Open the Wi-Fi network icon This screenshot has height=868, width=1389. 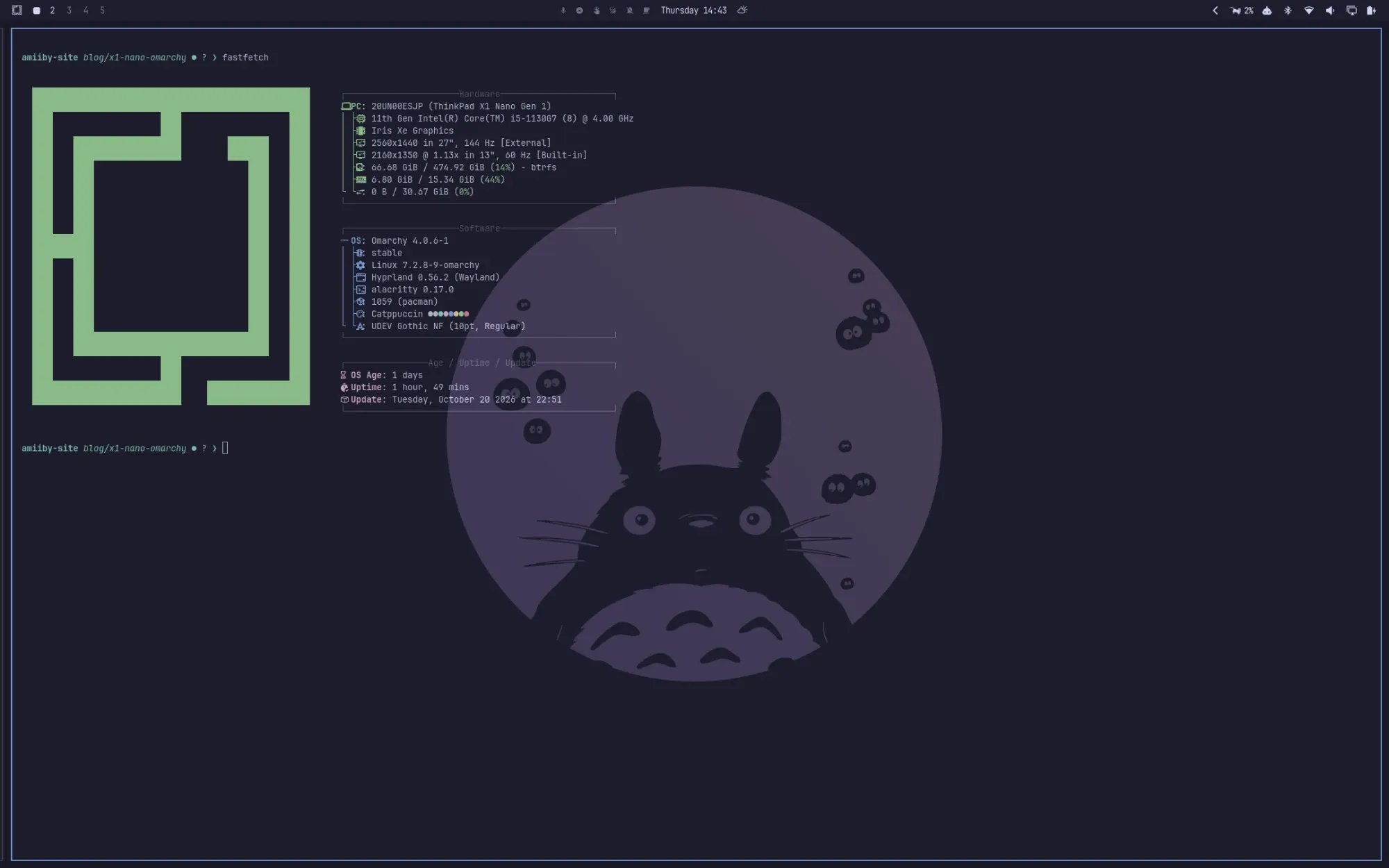(1309, 10)
